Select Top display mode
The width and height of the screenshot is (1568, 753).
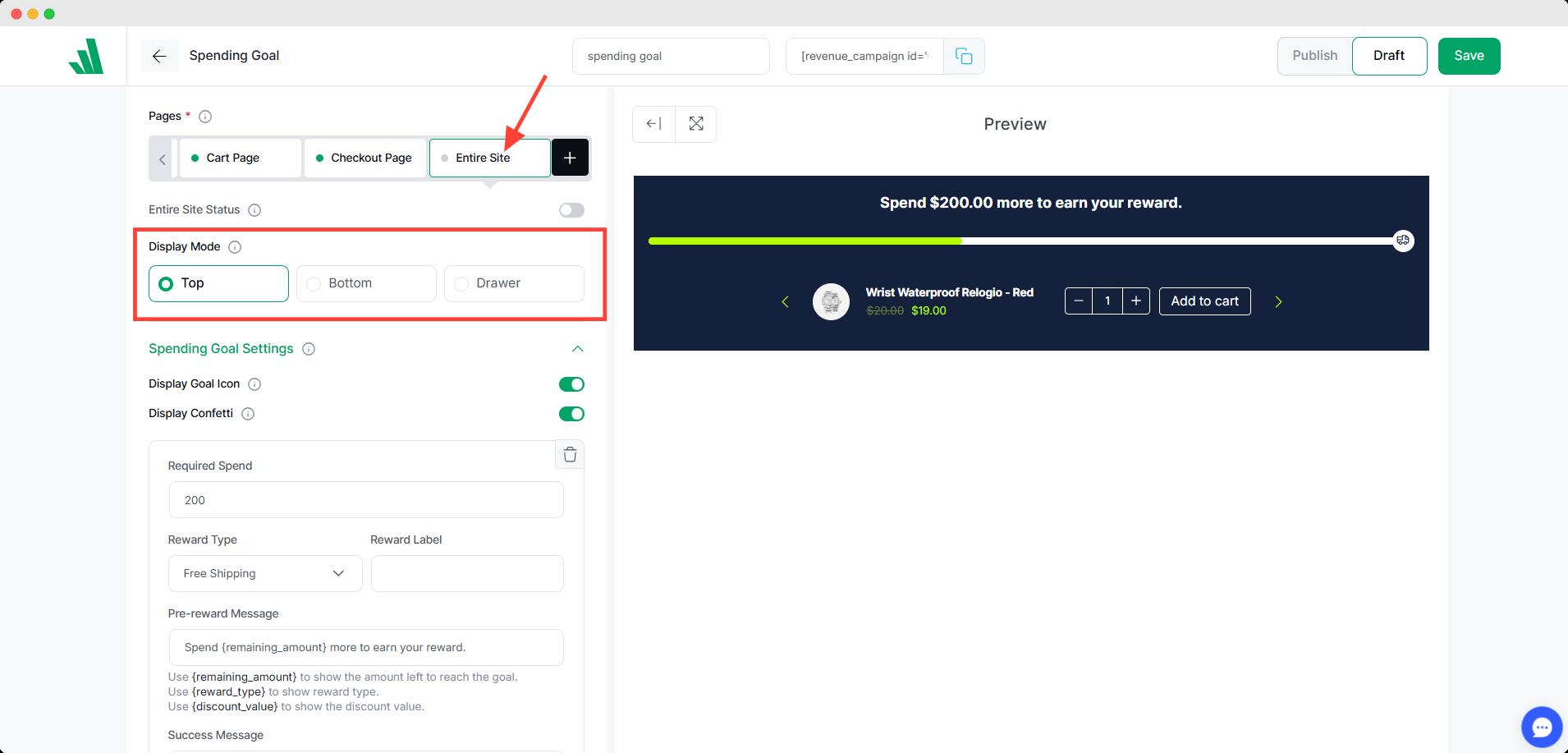click(218, 283)
